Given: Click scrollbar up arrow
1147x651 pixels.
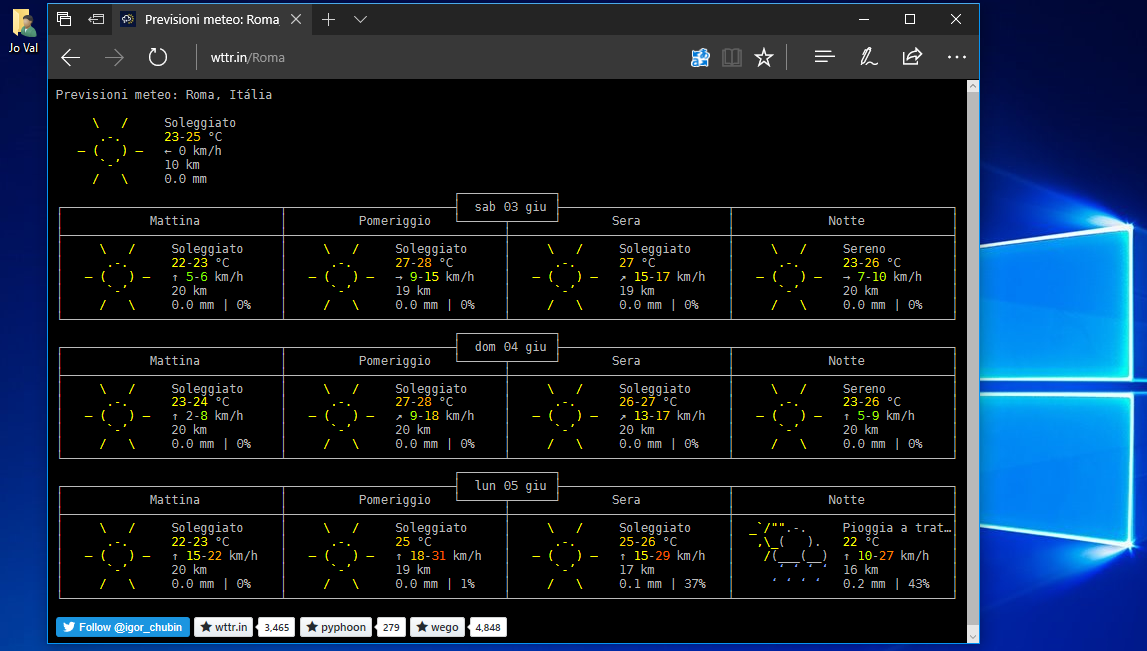Looking at the screenshot, I should point(973,86).
